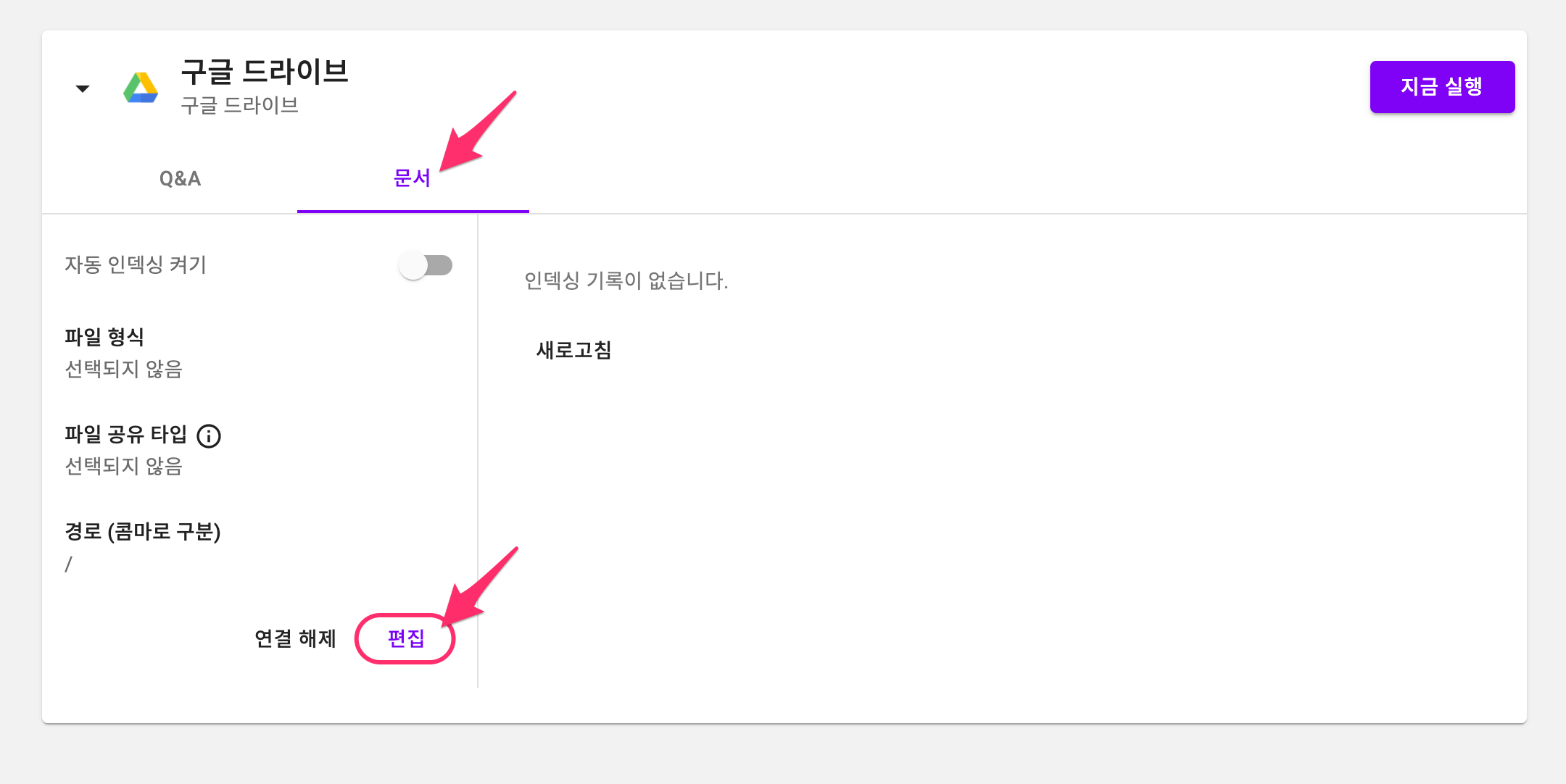Click the slash path value
Screen dimensions: 1566x784
point(69,564)
